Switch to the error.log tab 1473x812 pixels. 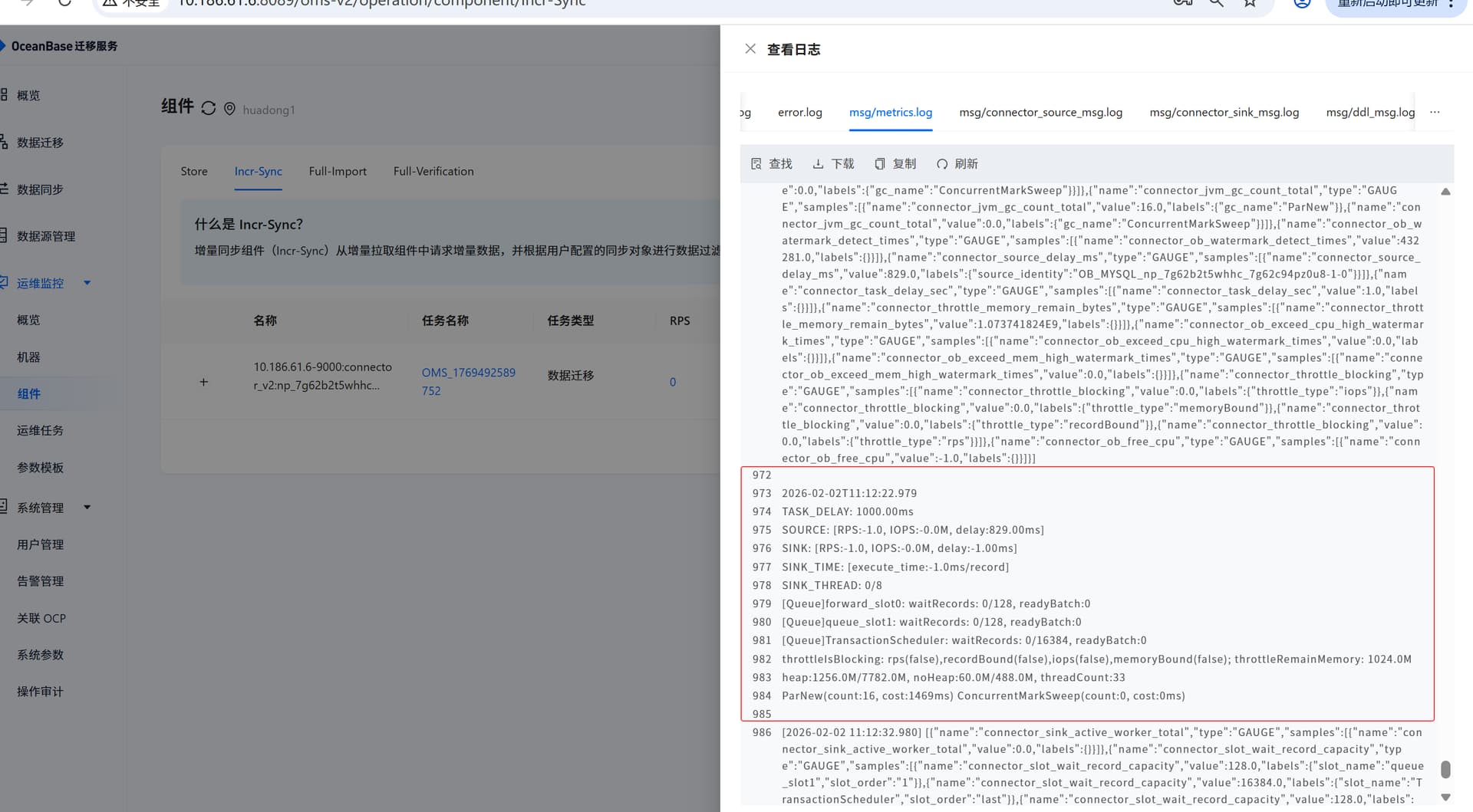(799, 113)
